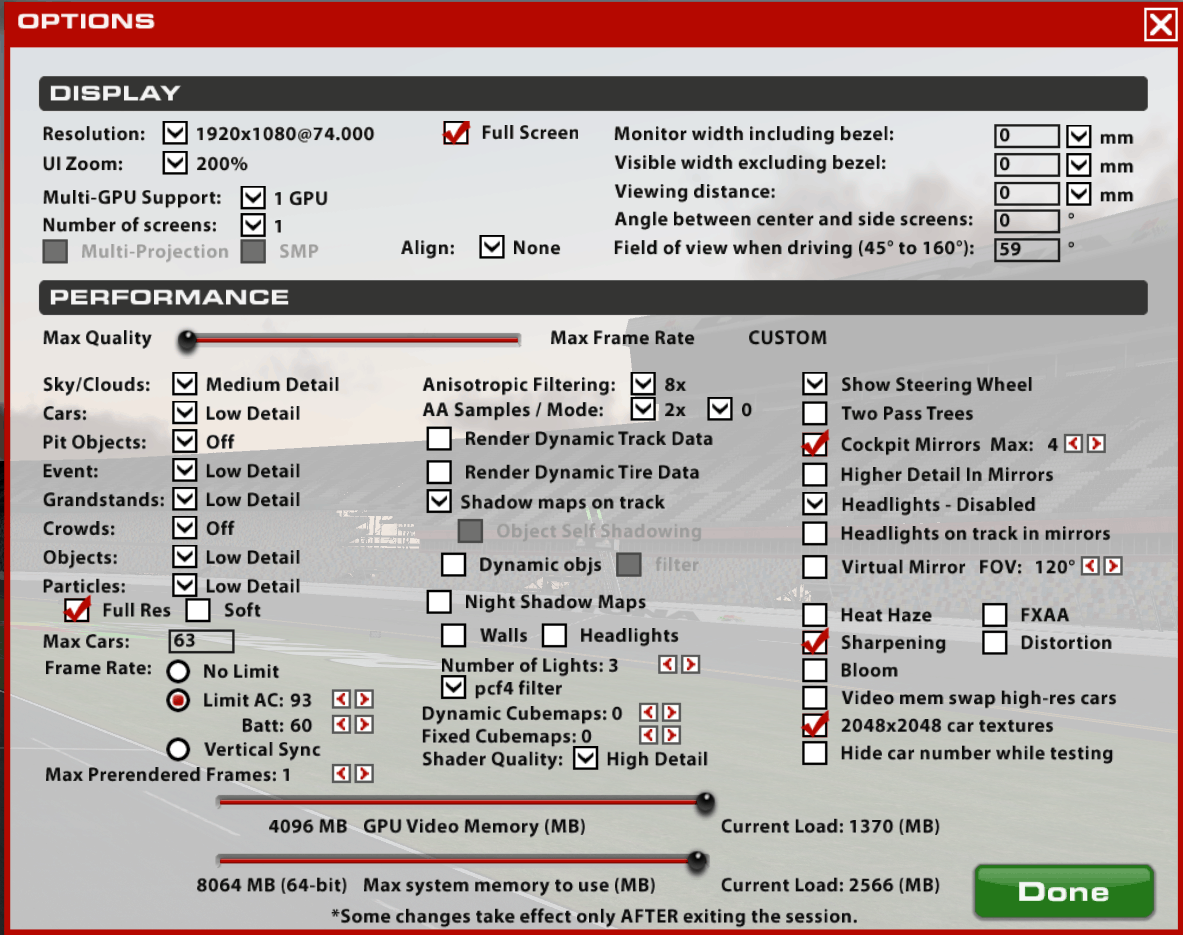Turn on Heat Haze effect
The width and height of the screenshot is (1183, 935).
tap(815, 614)
